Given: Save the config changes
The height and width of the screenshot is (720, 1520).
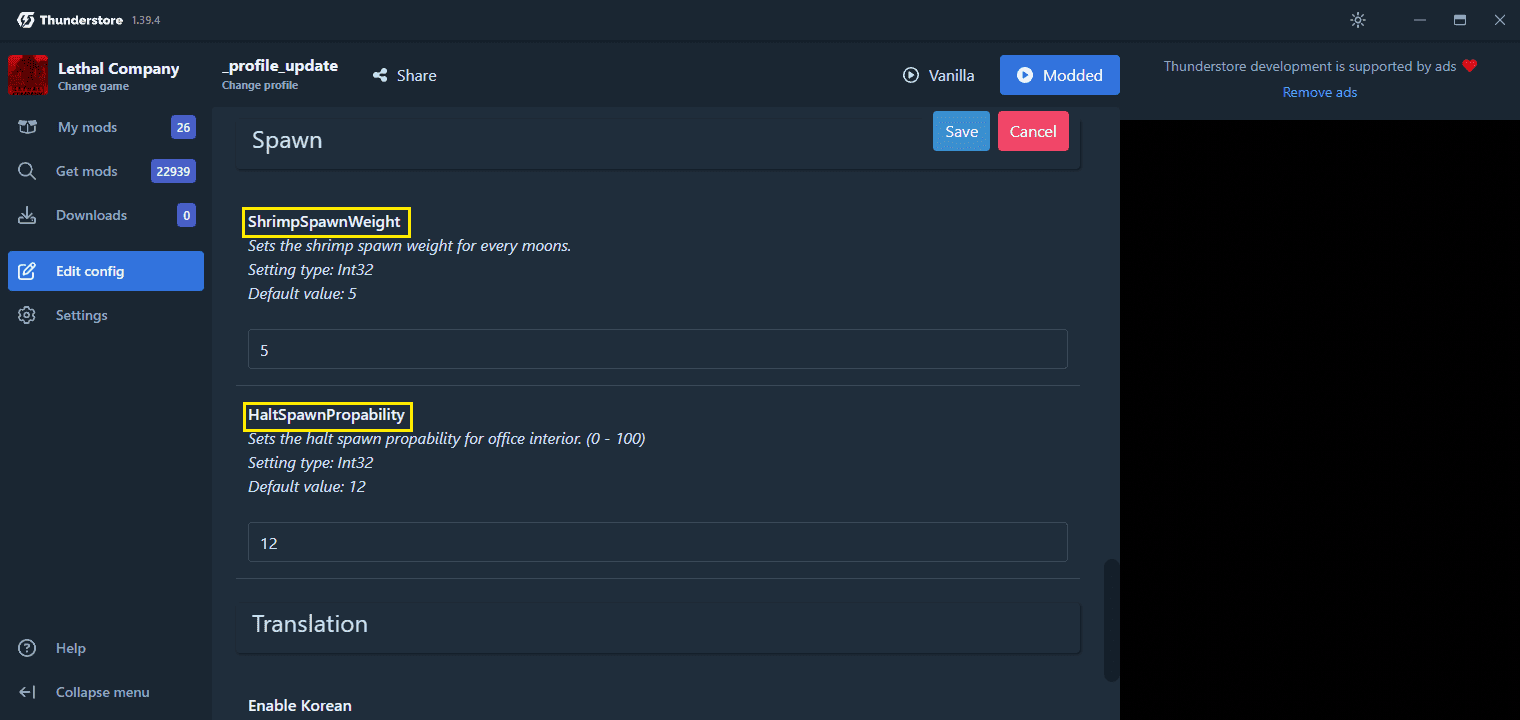Looking at the screenshot, I should pyautogui.click(x=962, y=131).
